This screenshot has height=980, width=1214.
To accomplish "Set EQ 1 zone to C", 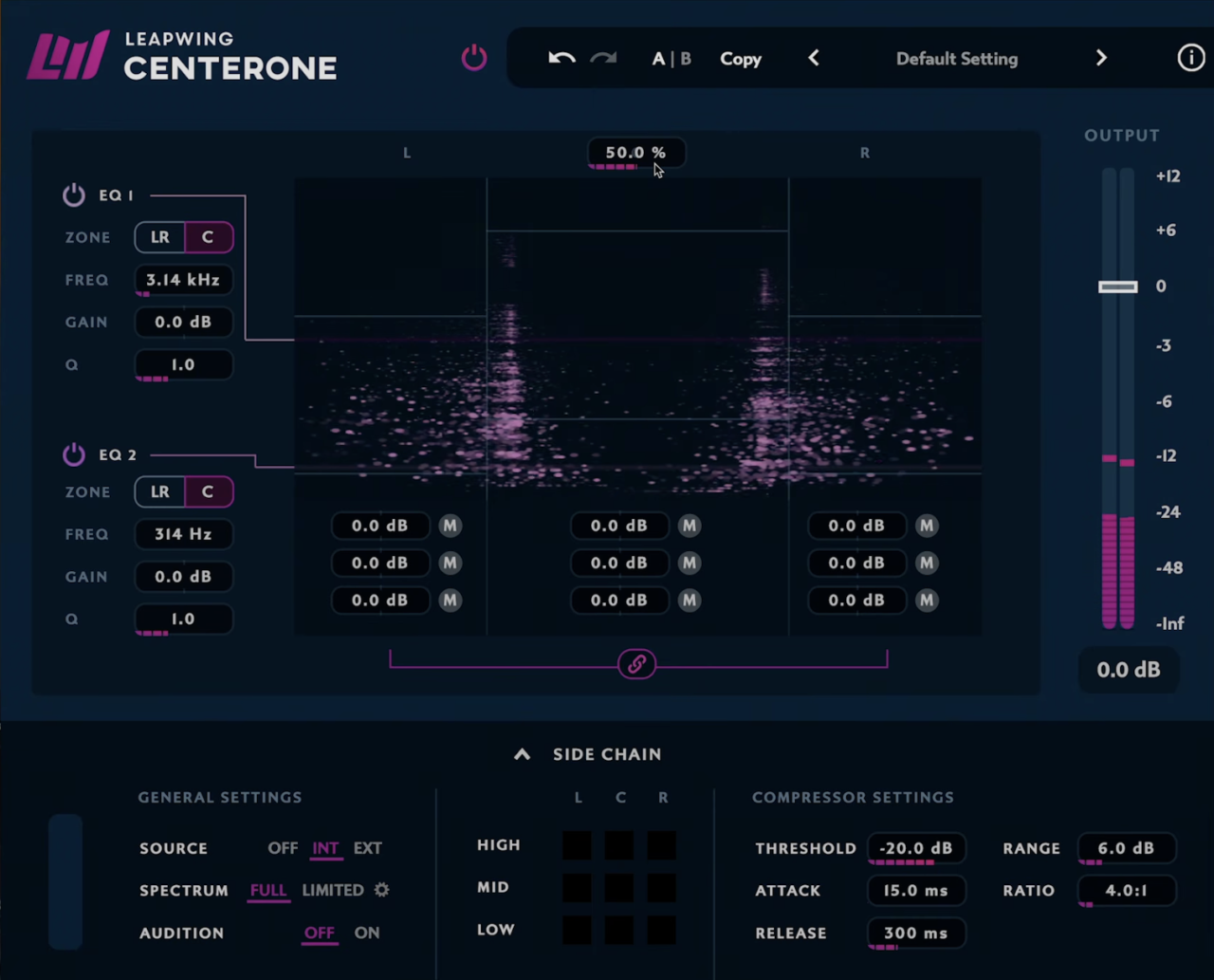I will pyautogui.click(x=209, y=237).
